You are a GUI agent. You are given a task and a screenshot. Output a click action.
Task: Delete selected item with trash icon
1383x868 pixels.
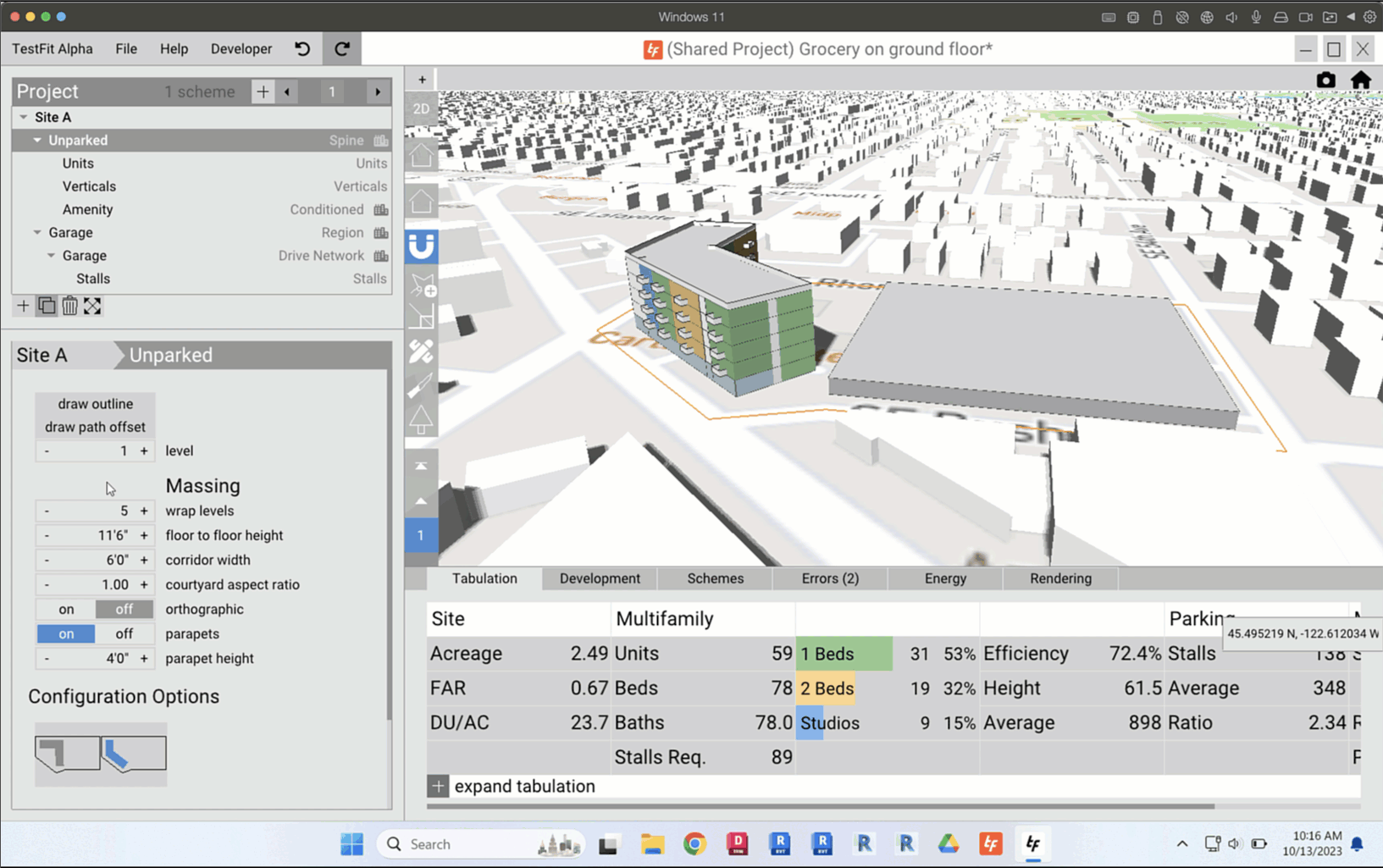coord(69,307)
